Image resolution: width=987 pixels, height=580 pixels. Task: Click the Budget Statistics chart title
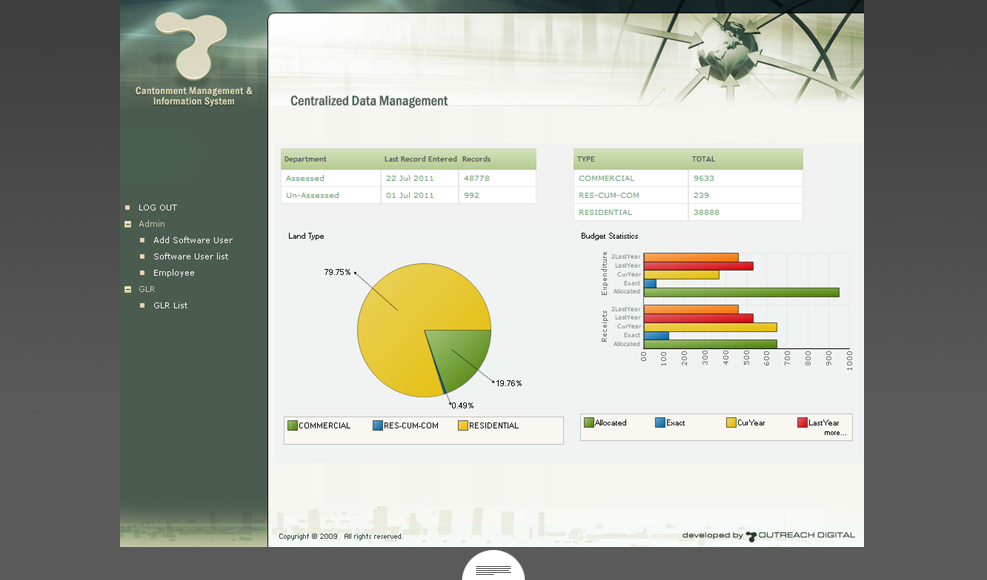609,236
